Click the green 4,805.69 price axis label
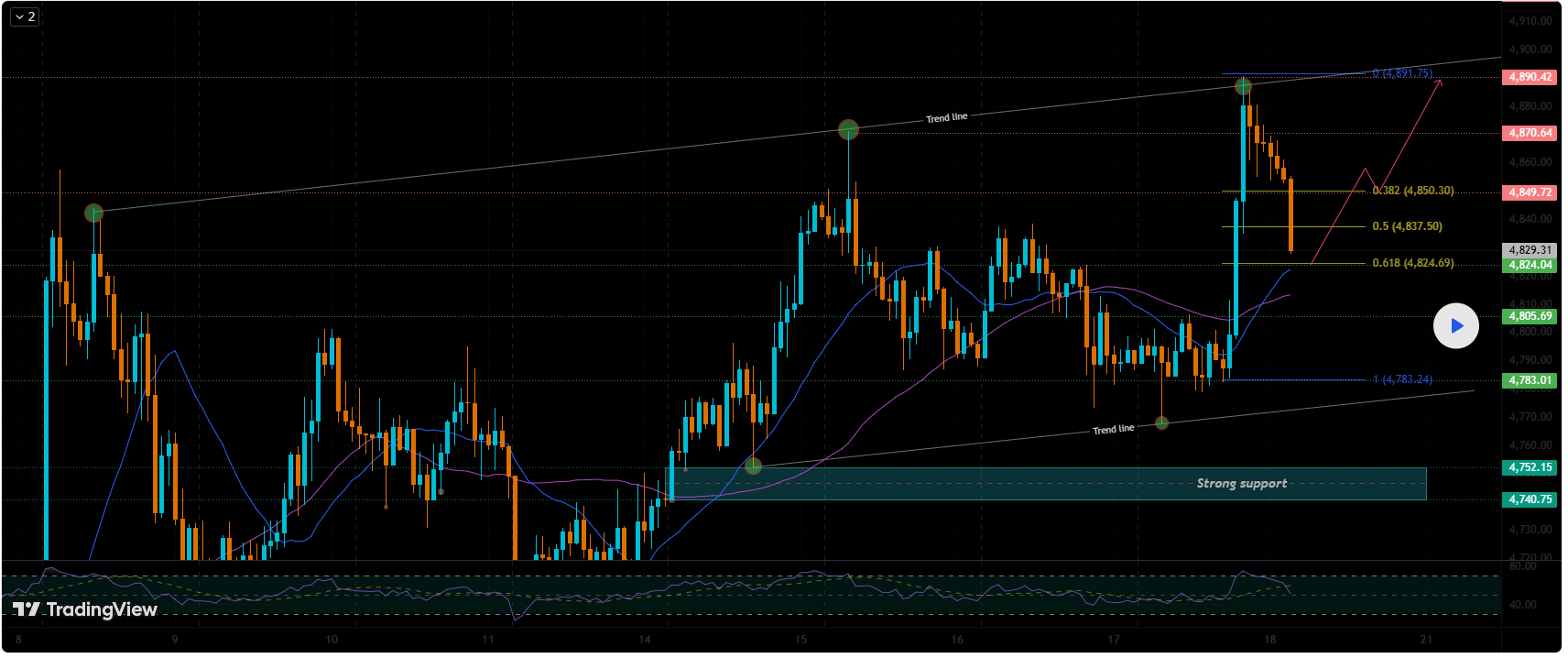This screenshot has width=1568, height=658. [1530, 316]
